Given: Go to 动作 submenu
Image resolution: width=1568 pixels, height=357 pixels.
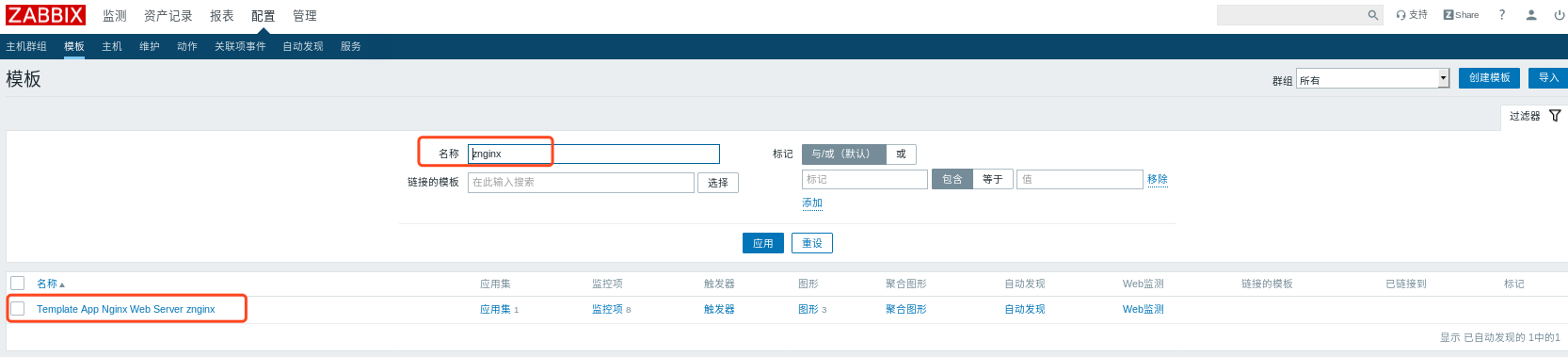Looking at the screenshot, I should (187, 46).
